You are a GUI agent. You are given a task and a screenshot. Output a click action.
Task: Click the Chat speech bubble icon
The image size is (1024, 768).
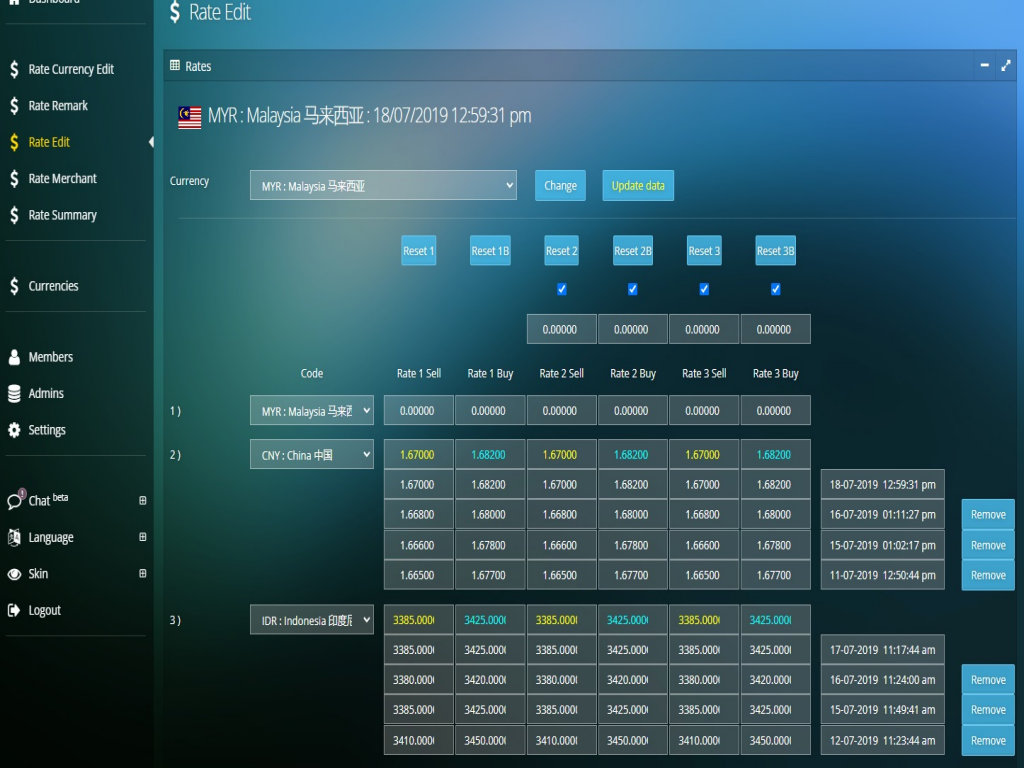pos(14,501)
